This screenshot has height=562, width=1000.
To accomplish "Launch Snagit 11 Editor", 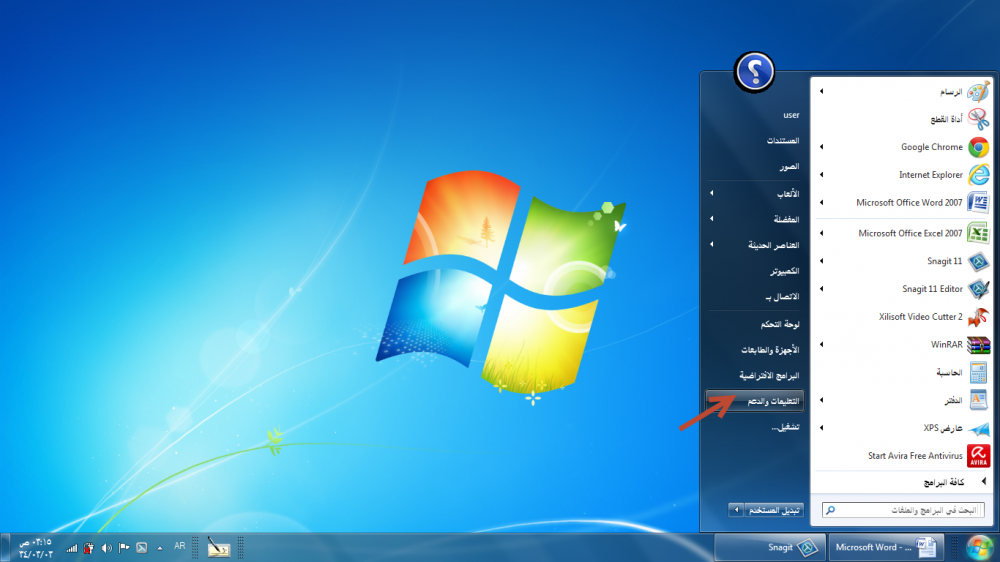I will [932, 289].
